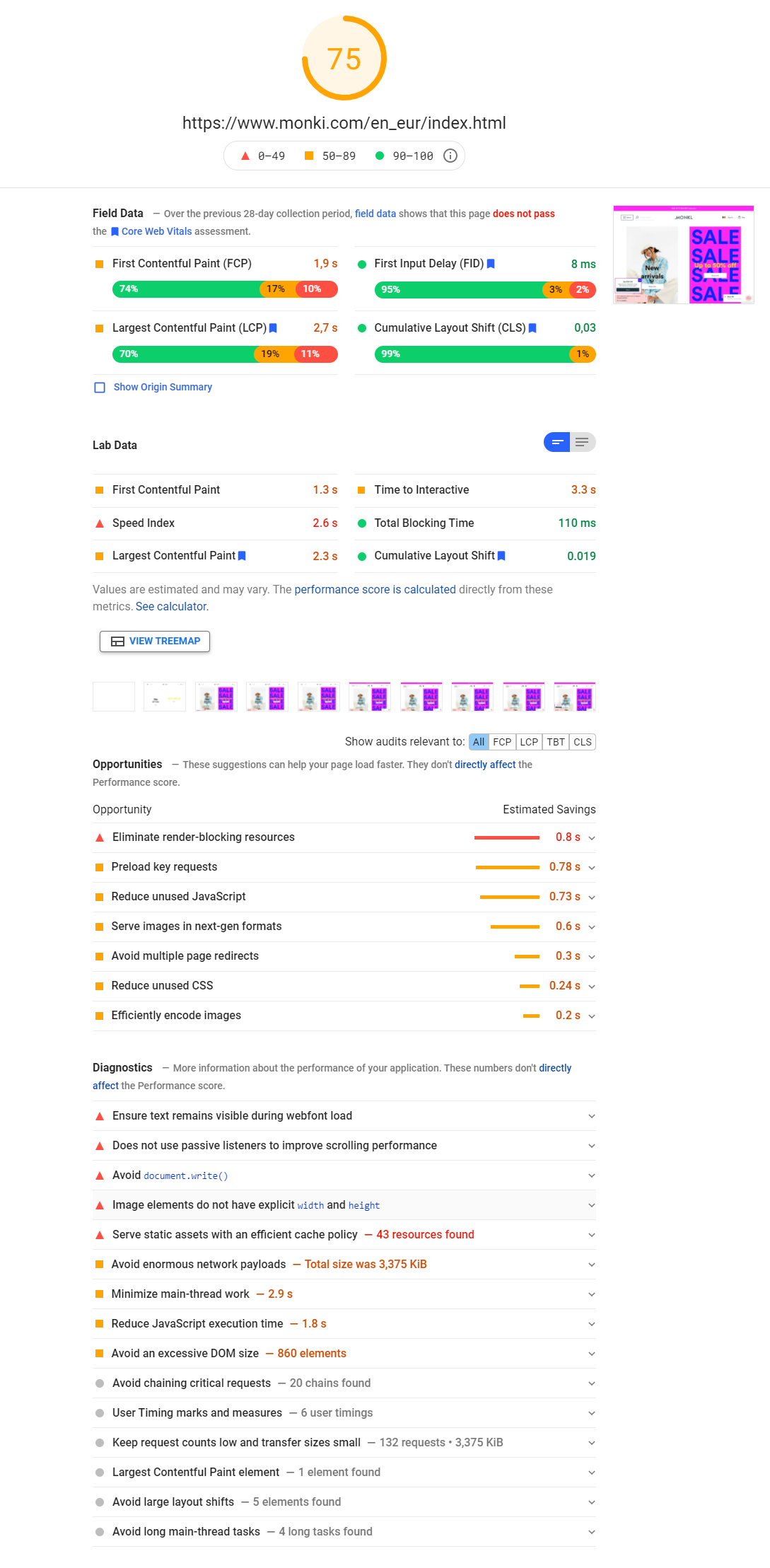Click the treemap icon in View Treemap button
770x1568 pixels.
click(x=117, y=641)
